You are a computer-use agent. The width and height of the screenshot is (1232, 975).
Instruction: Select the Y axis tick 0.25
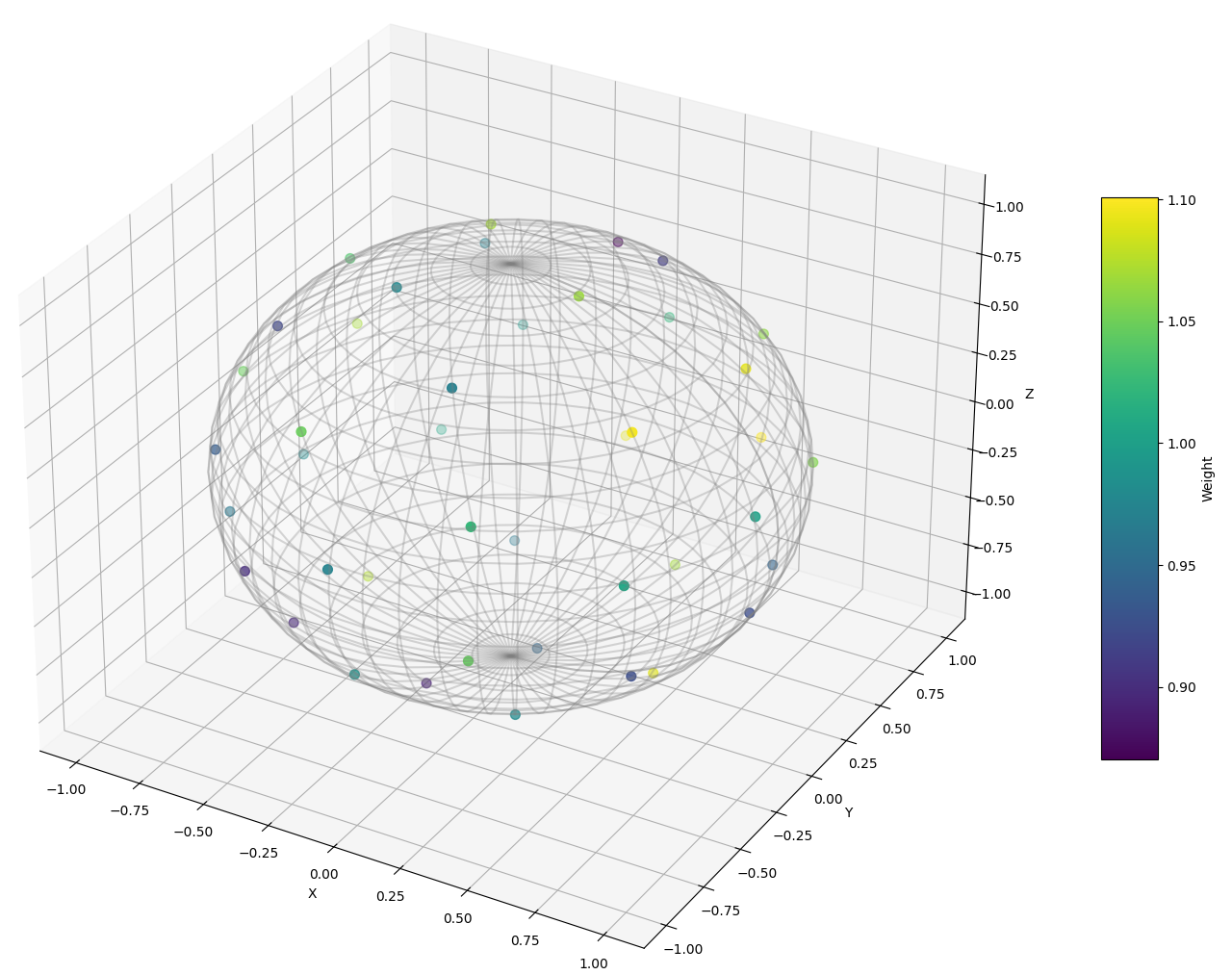point(861,763)
